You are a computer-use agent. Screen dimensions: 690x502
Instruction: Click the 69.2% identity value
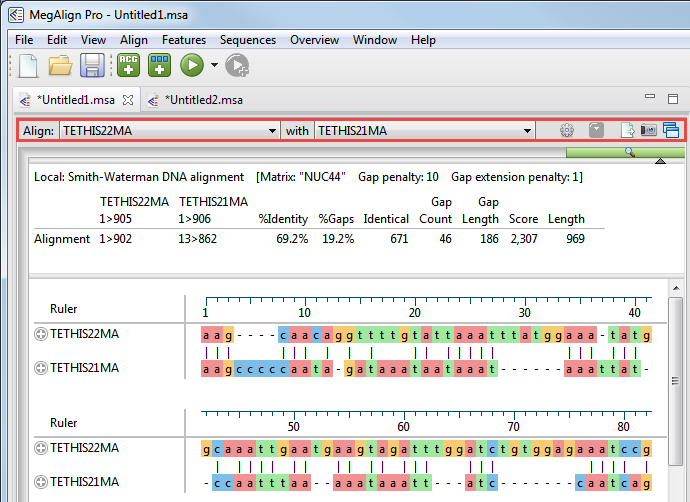click(x=292, y=239)
